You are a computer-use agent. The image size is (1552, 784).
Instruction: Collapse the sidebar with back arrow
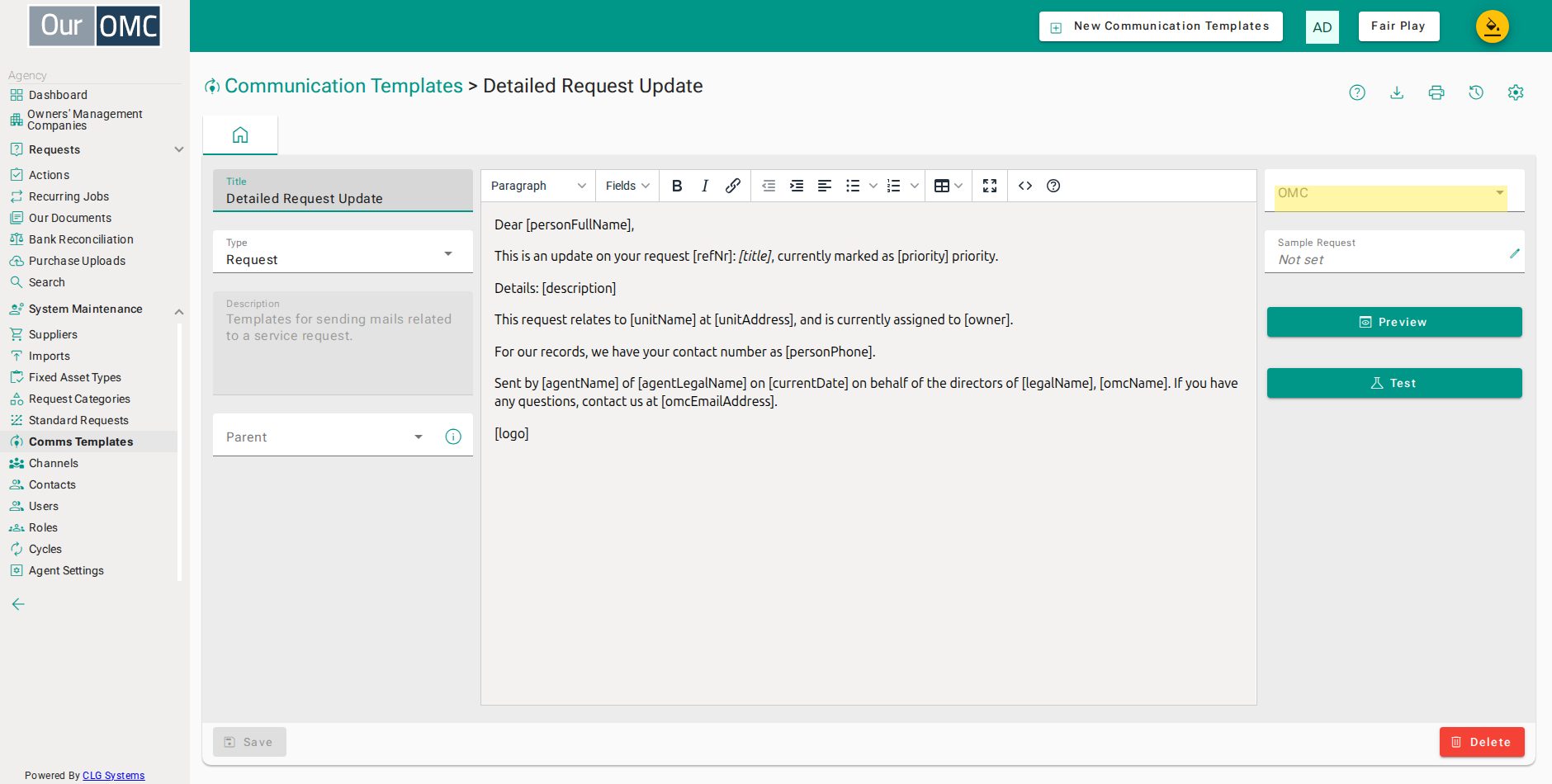[18, 604]
